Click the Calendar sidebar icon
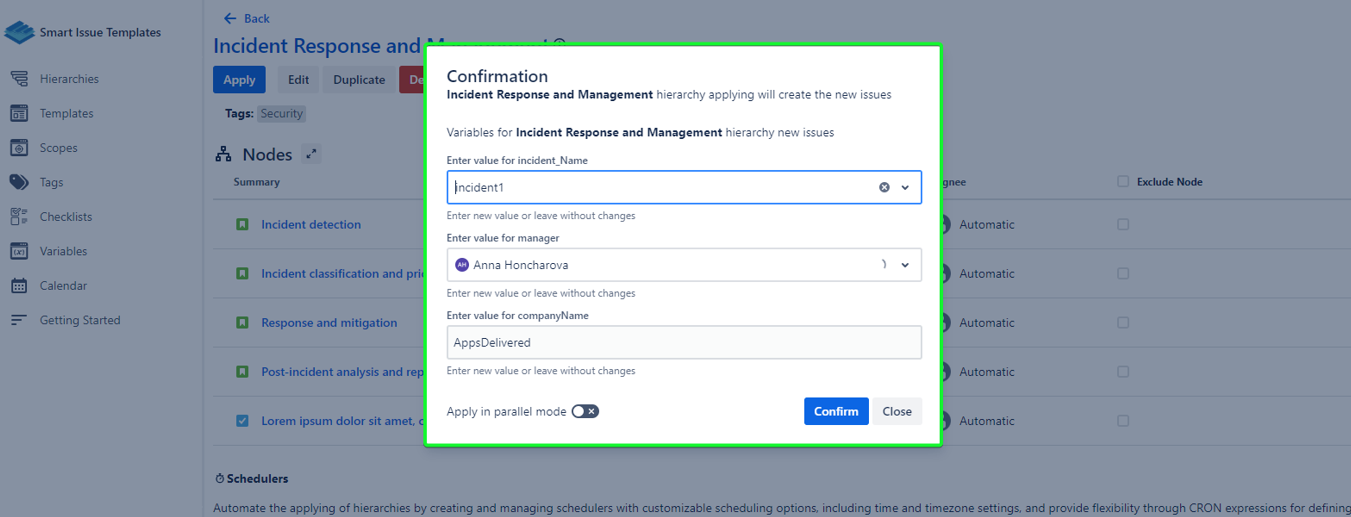1351x517 pixels. pyautogui.click(x=19, y=286)
